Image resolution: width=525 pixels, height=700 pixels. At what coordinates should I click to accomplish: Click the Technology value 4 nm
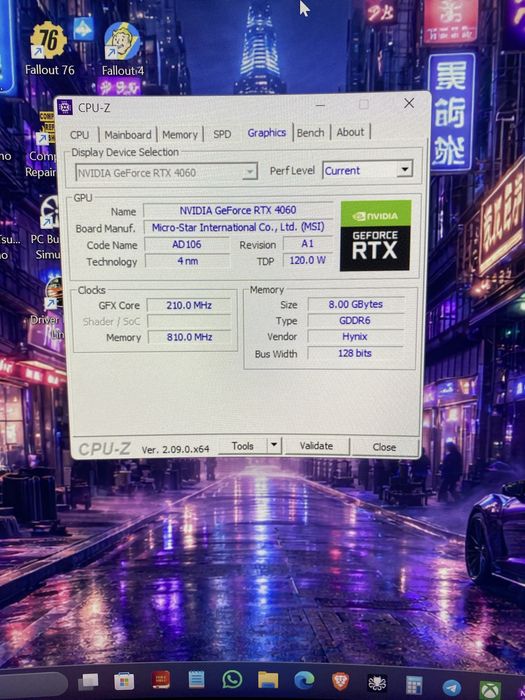188,261
